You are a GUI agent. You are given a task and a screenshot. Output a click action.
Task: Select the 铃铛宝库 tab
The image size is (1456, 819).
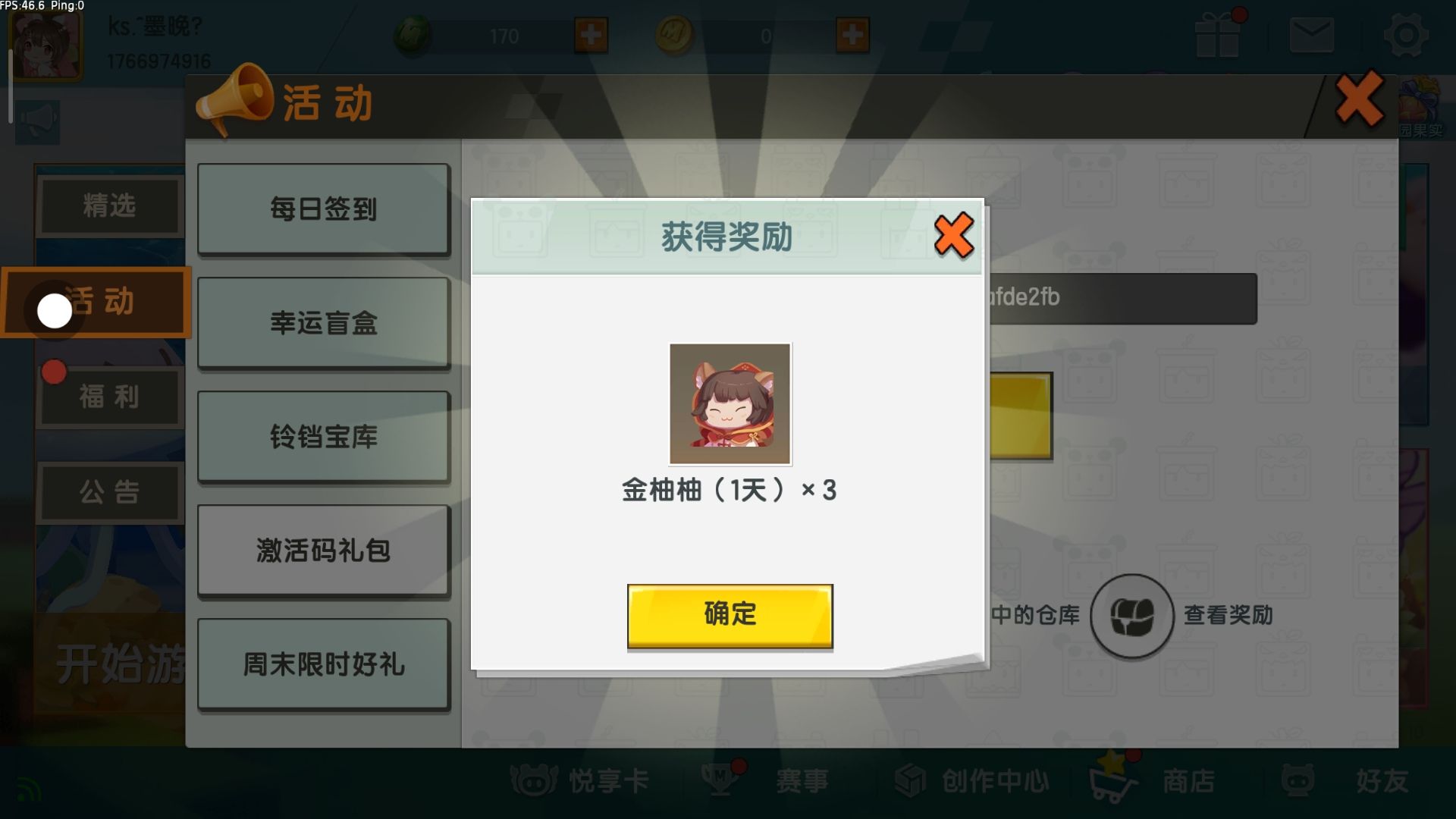[324, 436]
